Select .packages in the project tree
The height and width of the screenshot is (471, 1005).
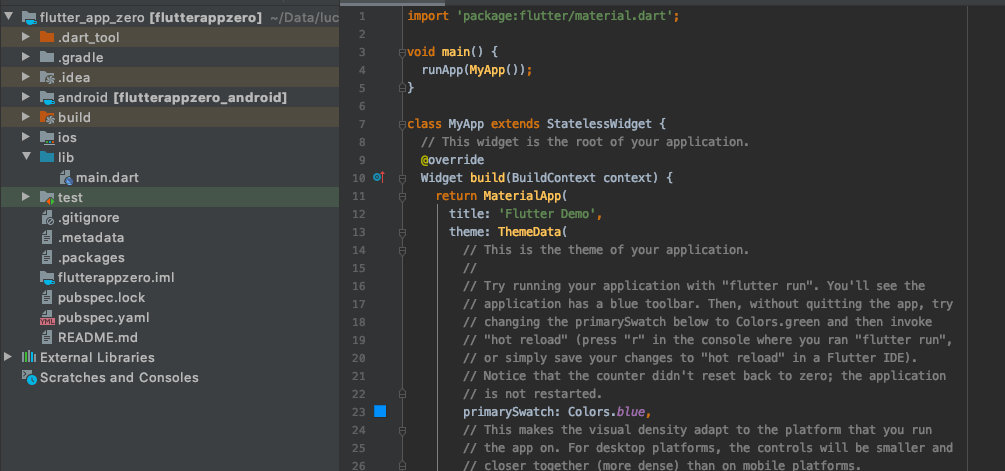(91, 258)
